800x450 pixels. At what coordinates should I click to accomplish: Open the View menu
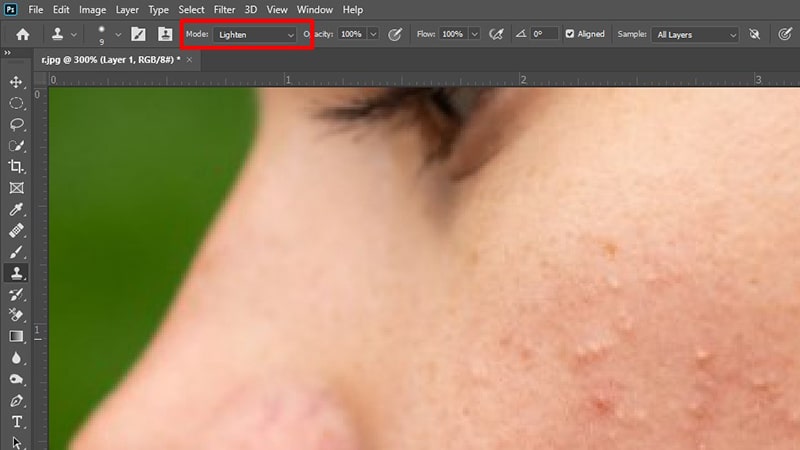[277, 10]
